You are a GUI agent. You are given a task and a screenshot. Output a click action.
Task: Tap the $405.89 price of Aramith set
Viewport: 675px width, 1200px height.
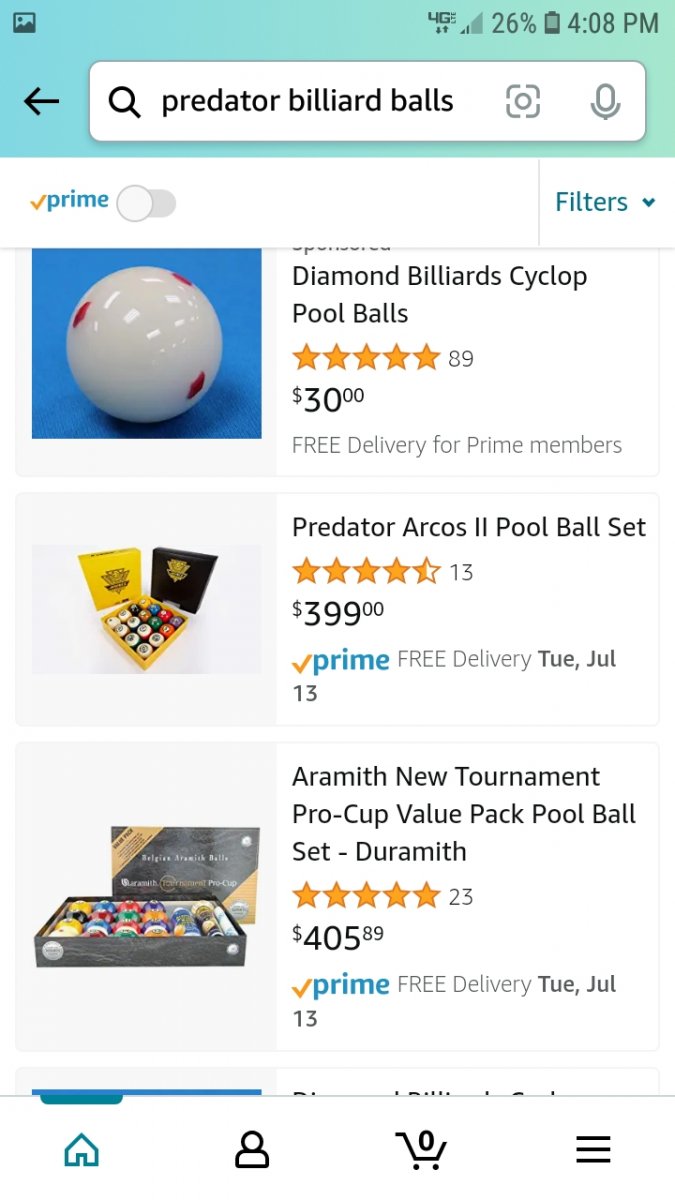pyautogui.click(x=337, y=937)
